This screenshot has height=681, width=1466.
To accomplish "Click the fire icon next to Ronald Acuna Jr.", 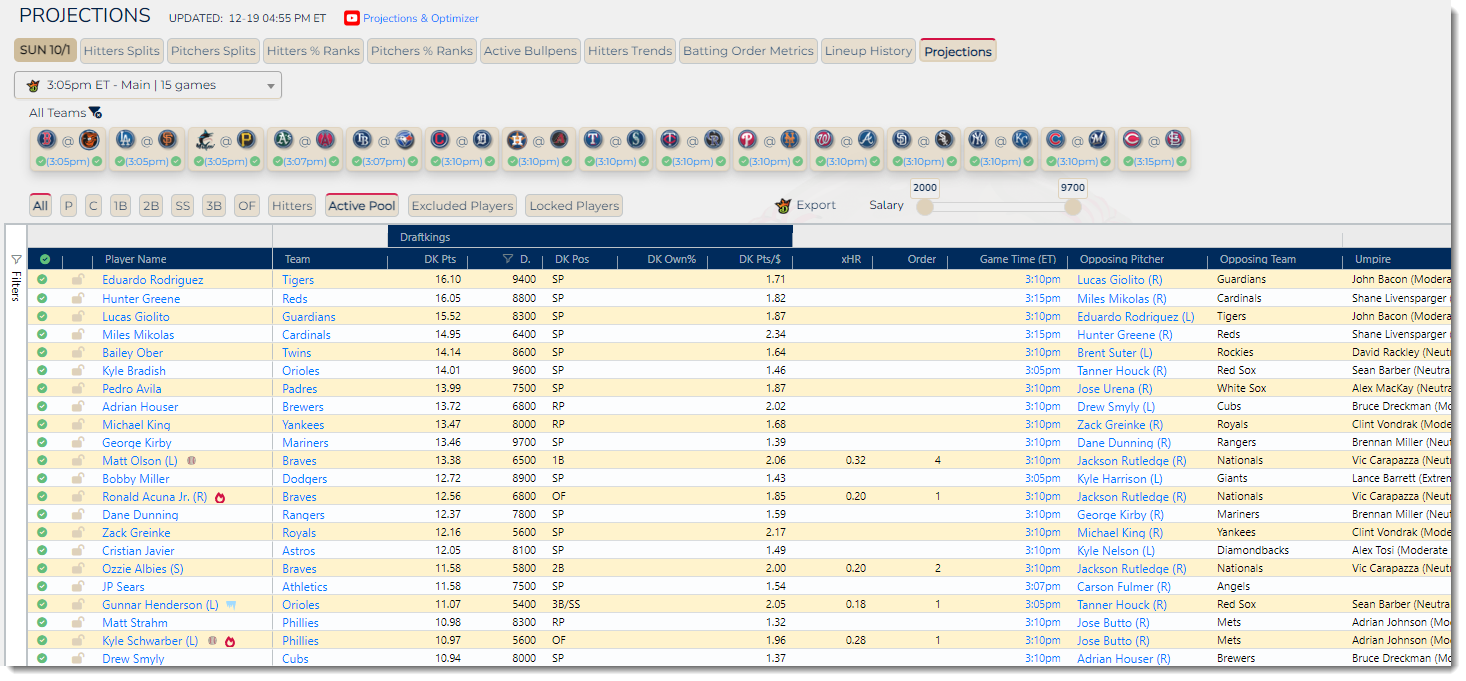I will pos(220,497).
